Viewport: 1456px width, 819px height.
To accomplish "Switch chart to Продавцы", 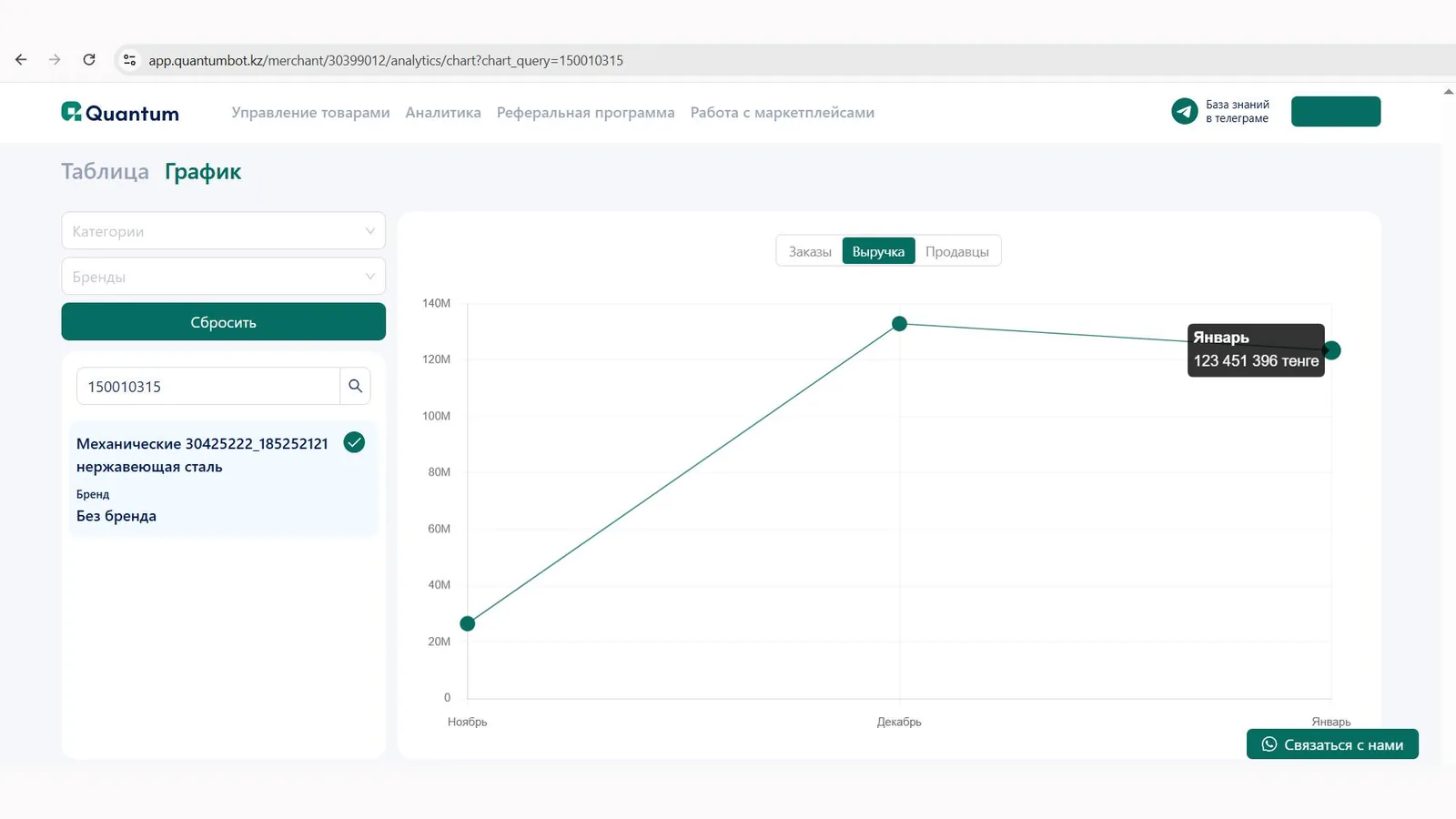I will 956,251.
